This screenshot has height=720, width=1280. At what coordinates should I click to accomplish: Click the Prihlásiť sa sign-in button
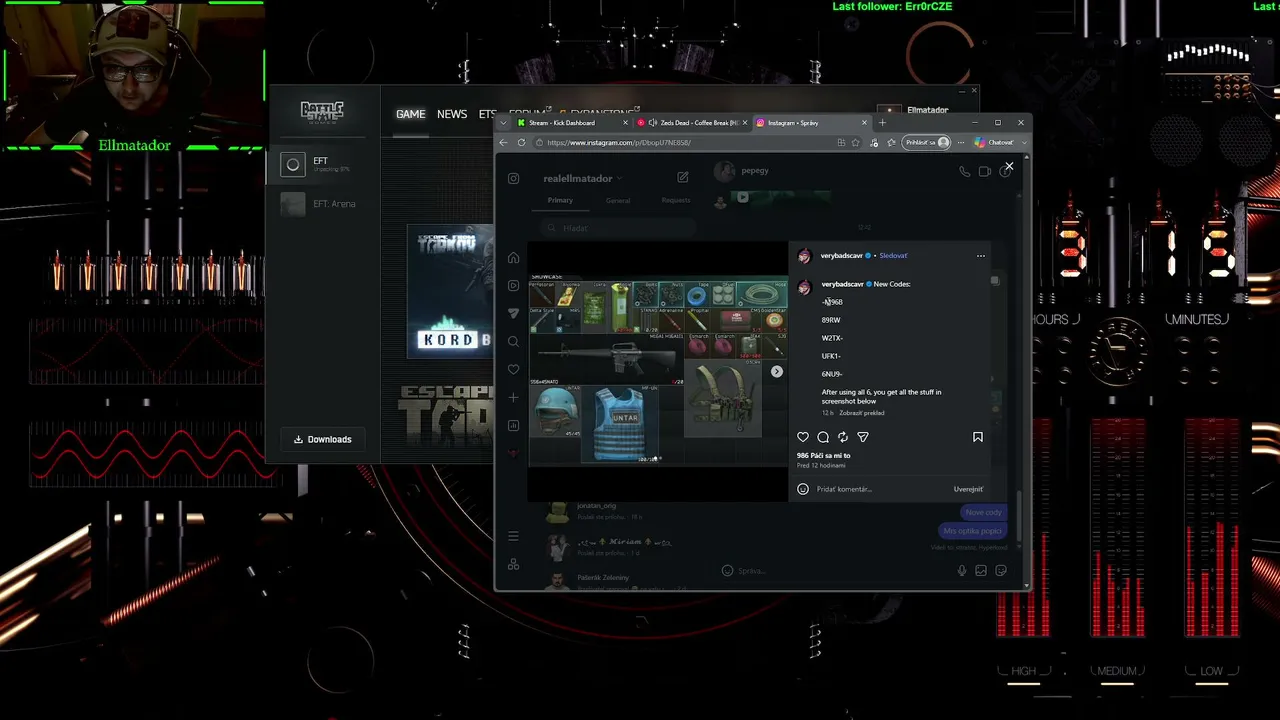(x=927, y=143)
